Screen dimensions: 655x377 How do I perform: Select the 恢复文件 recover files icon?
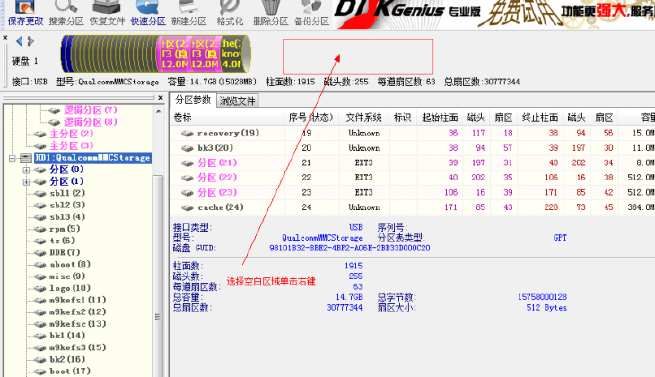[x=107, y=13]
